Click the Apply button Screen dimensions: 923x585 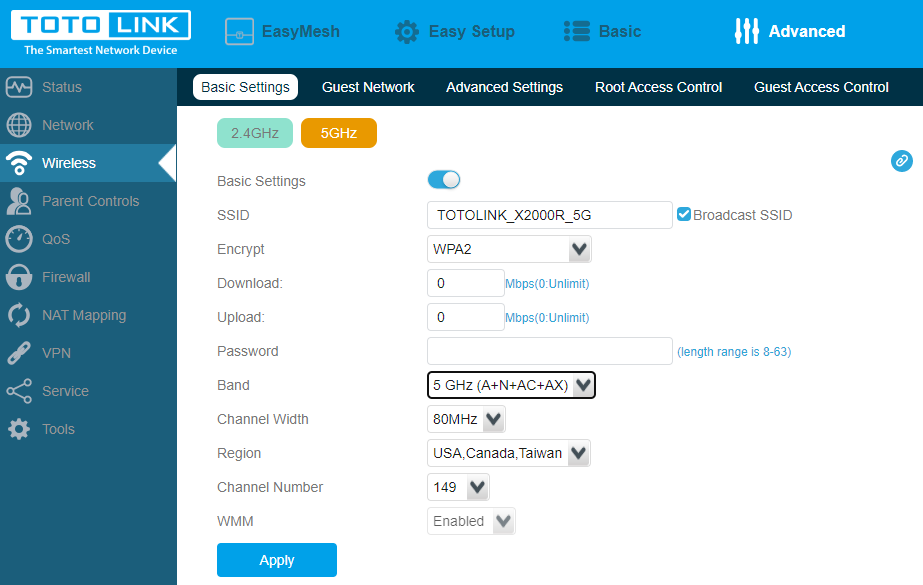coord(277,560)
